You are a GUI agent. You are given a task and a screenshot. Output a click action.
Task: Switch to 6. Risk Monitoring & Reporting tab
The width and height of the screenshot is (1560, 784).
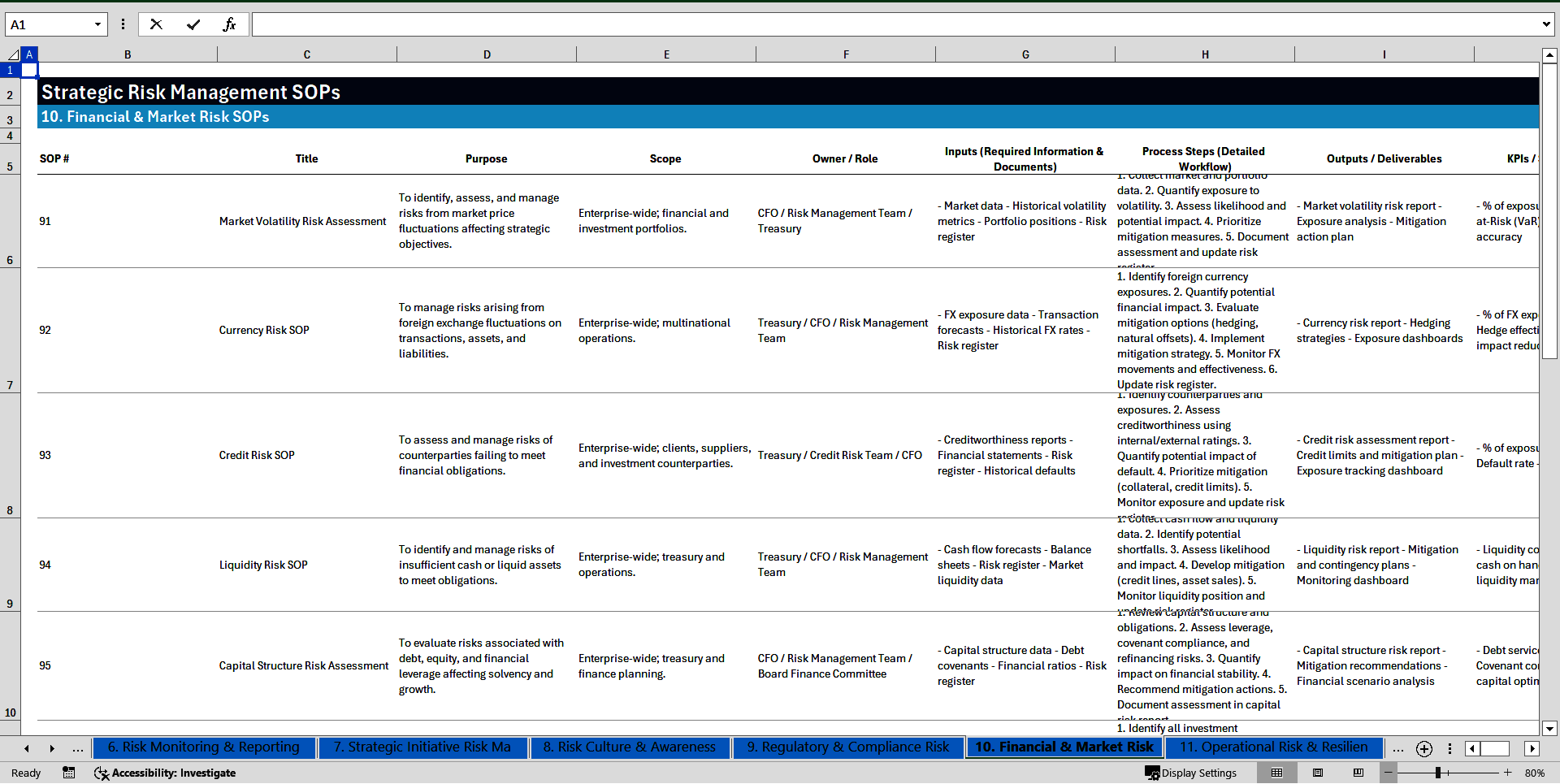203,747
